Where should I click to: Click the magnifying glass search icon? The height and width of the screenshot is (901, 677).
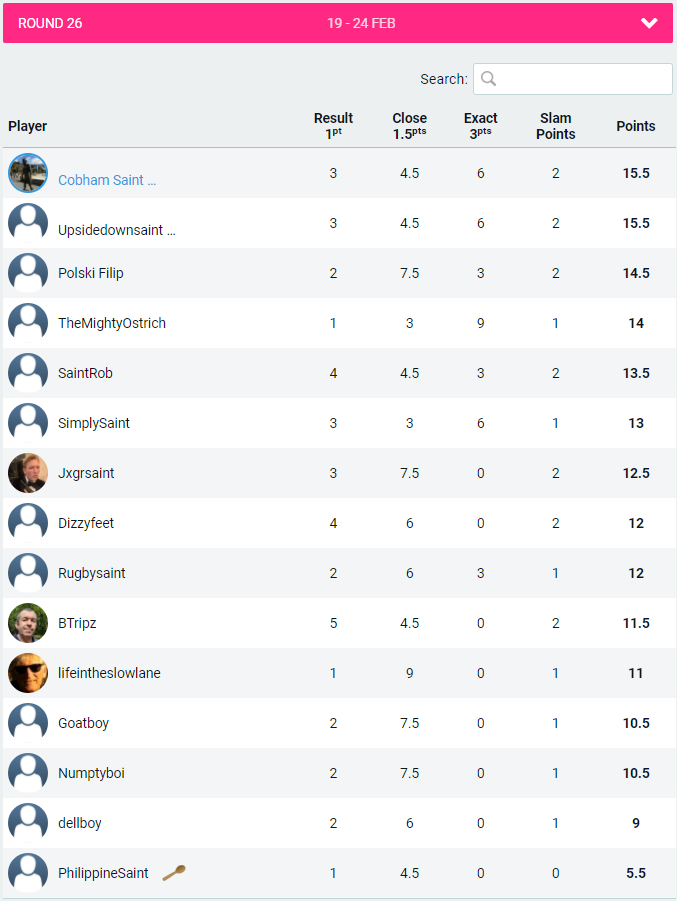click(x=489, y=79)
